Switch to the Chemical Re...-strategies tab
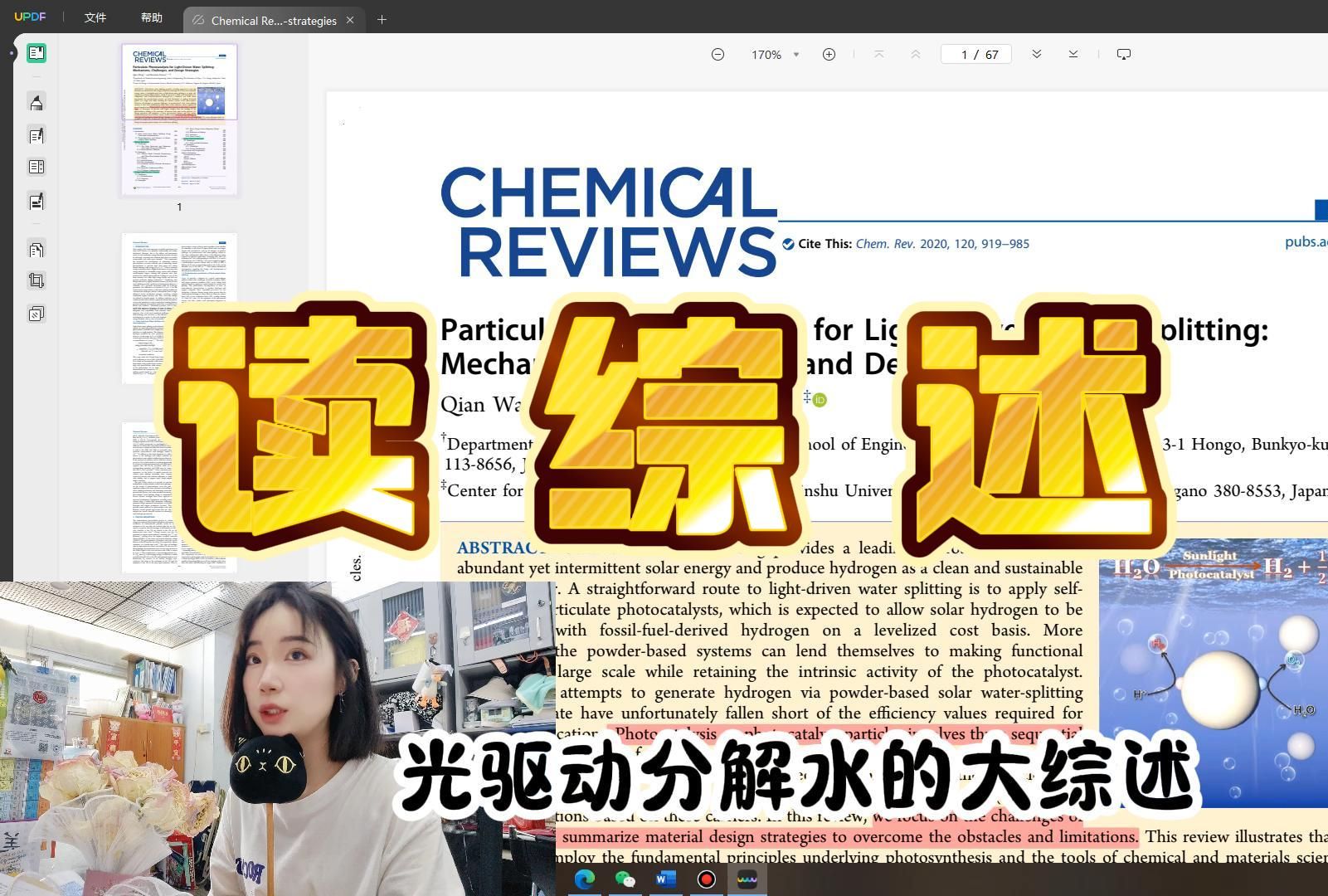The height and width of the screenshot is (896, 1328). coord(272,20)
